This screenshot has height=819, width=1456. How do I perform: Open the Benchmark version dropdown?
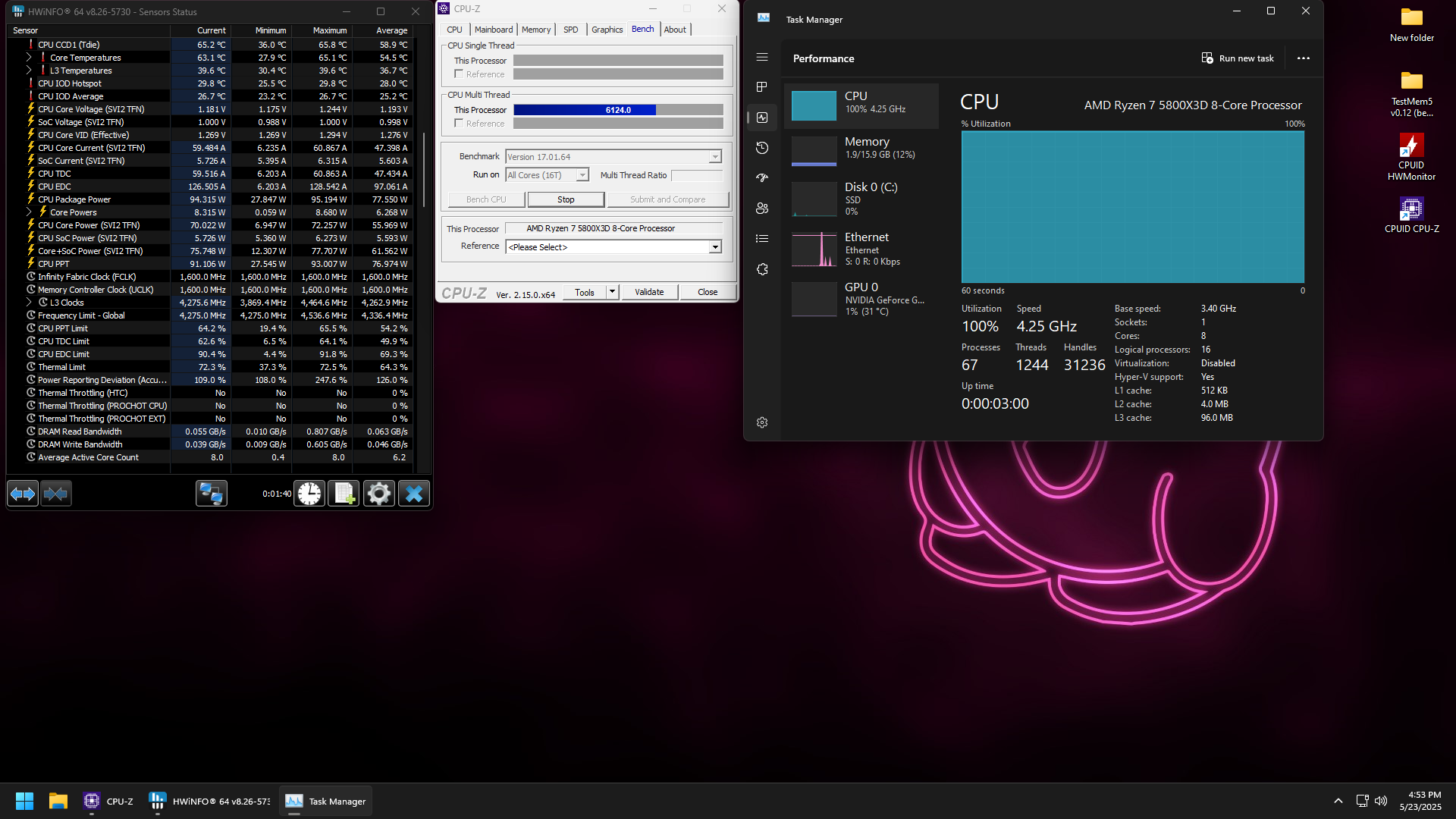[714, 157]
